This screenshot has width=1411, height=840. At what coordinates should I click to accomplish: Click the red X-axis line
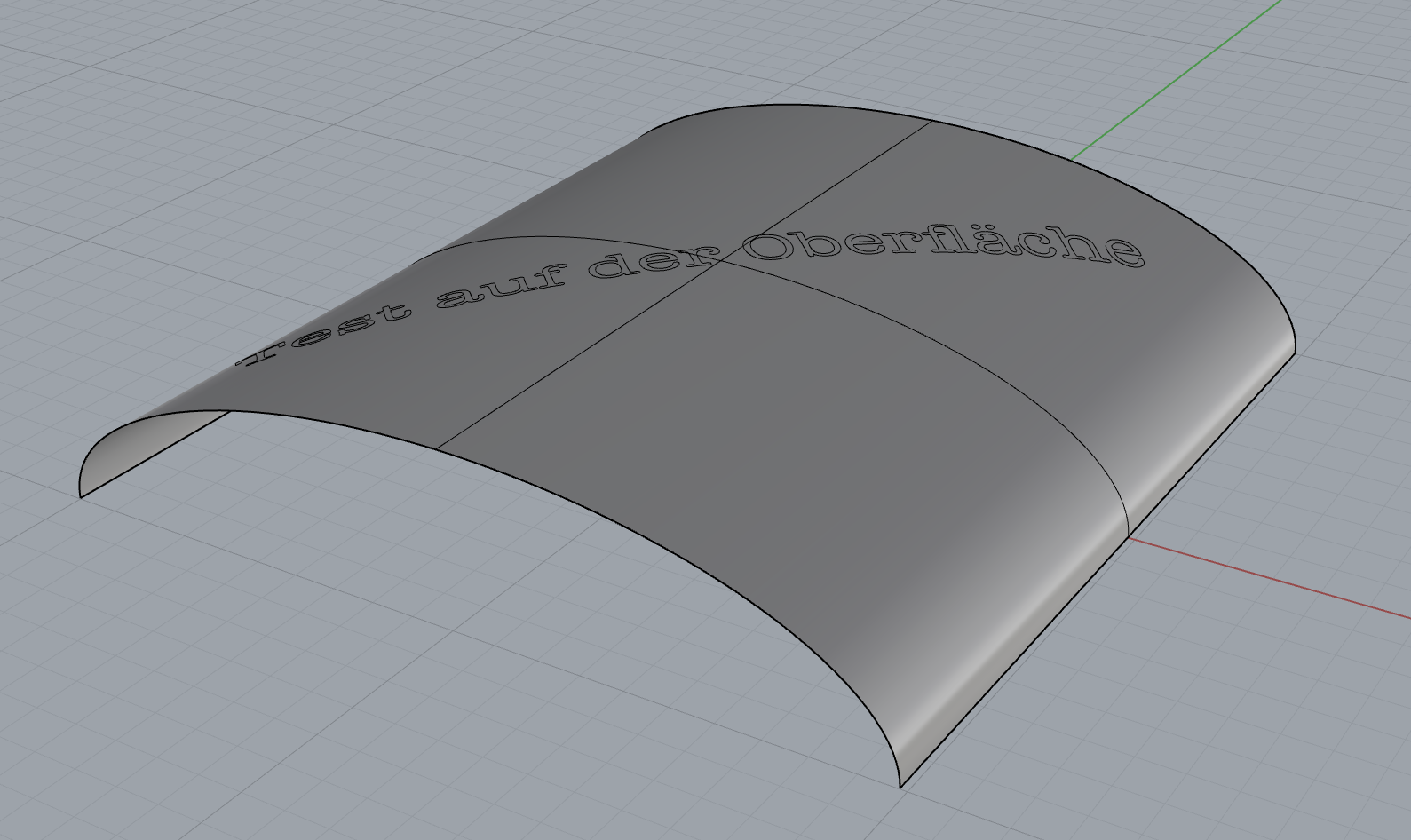click(x=1270, y=576)
